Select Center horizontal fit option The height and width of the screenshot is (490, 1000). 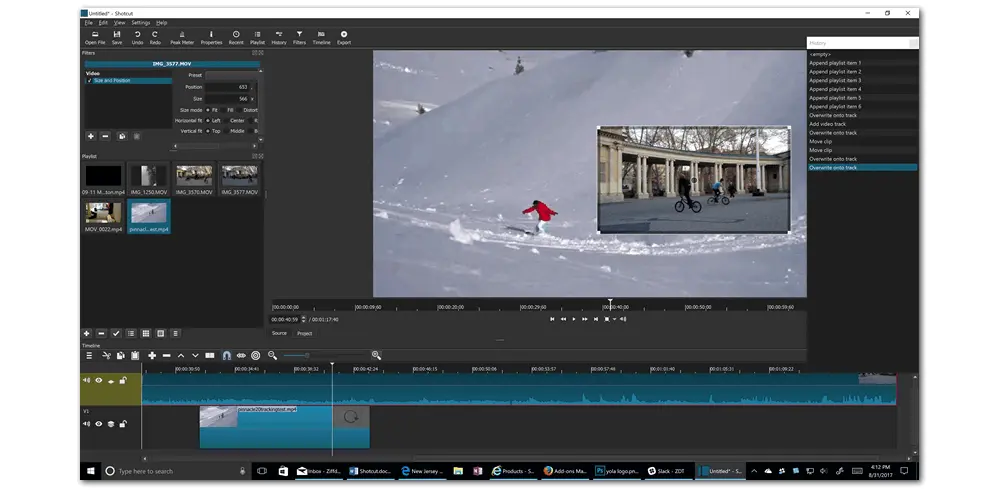(x=224, y=120)
